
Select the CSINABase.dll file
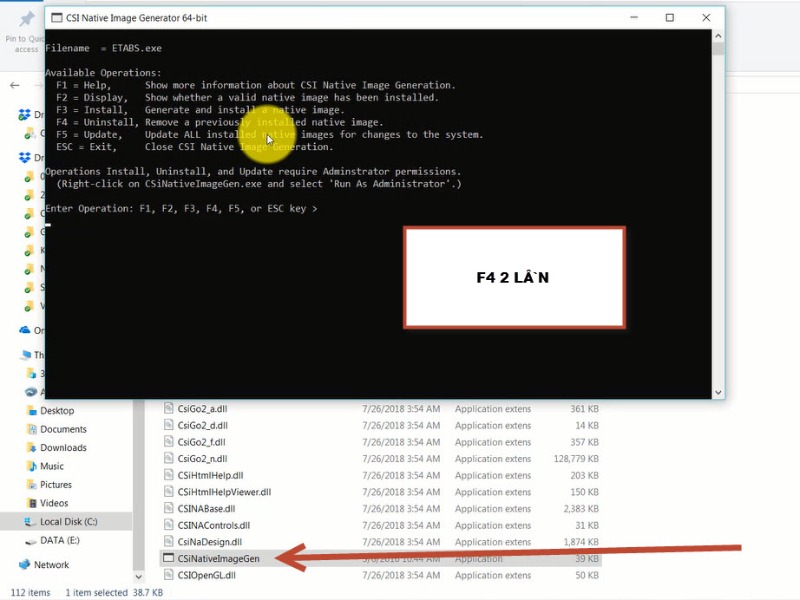pos(208,509)
